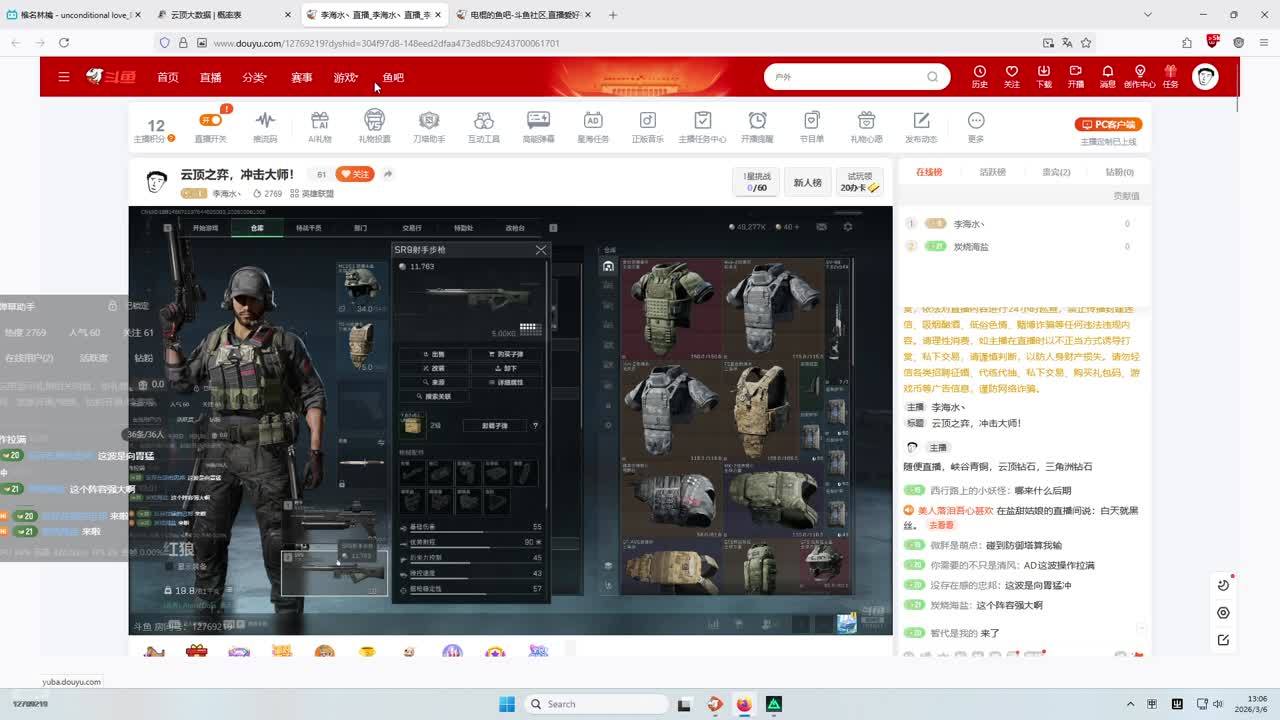
Task: Expand the 分类 dropdown in navigation
Action: coord(254,77)
